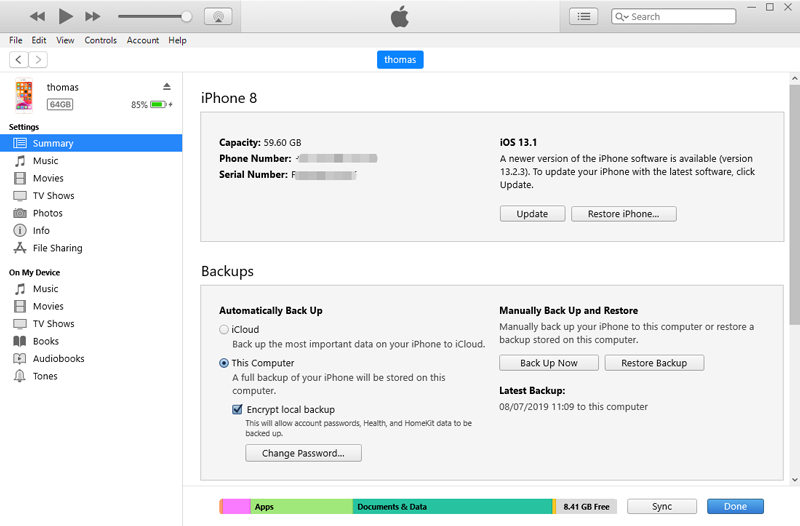Open the File menu
Viewport: 800px width, 526px height.
coord(16,40)
